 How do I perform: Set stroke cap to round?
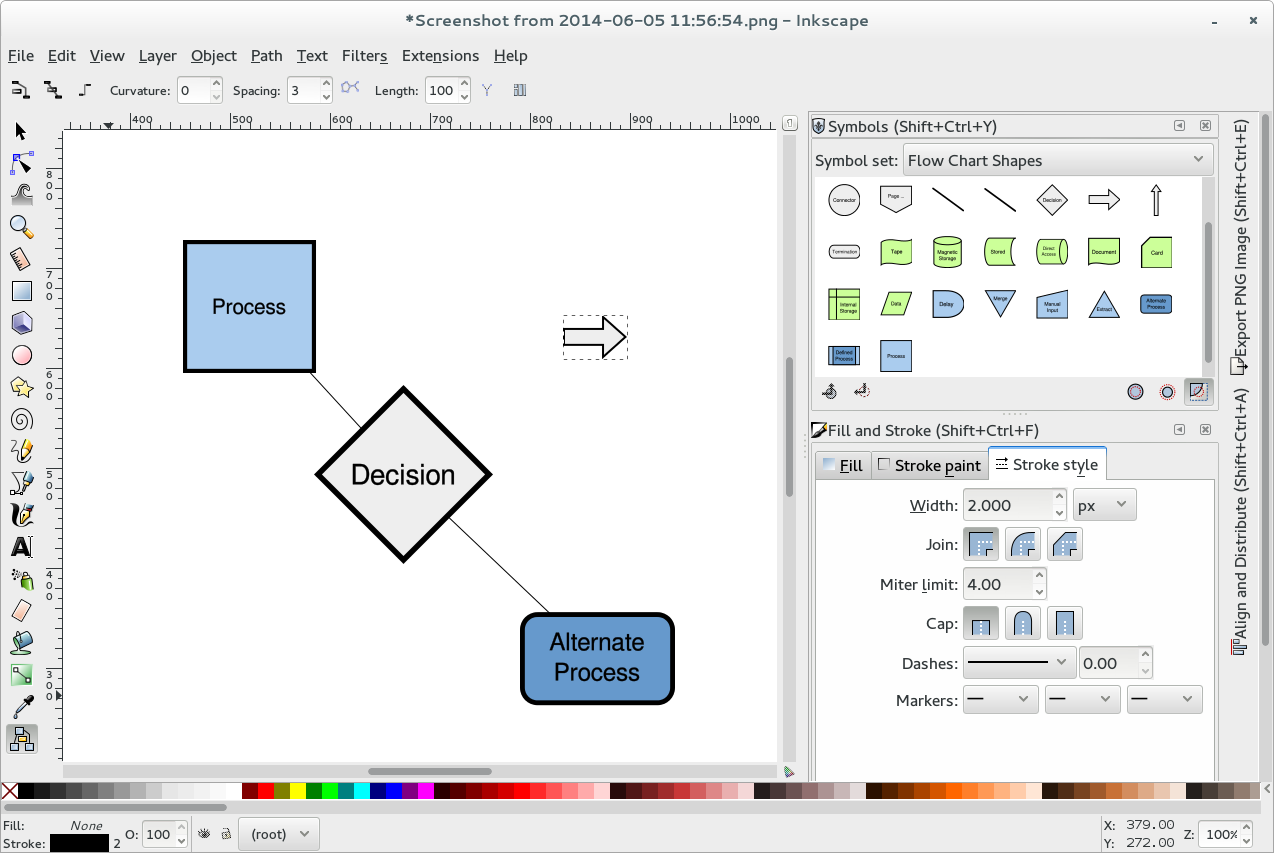coord(1023,622)
